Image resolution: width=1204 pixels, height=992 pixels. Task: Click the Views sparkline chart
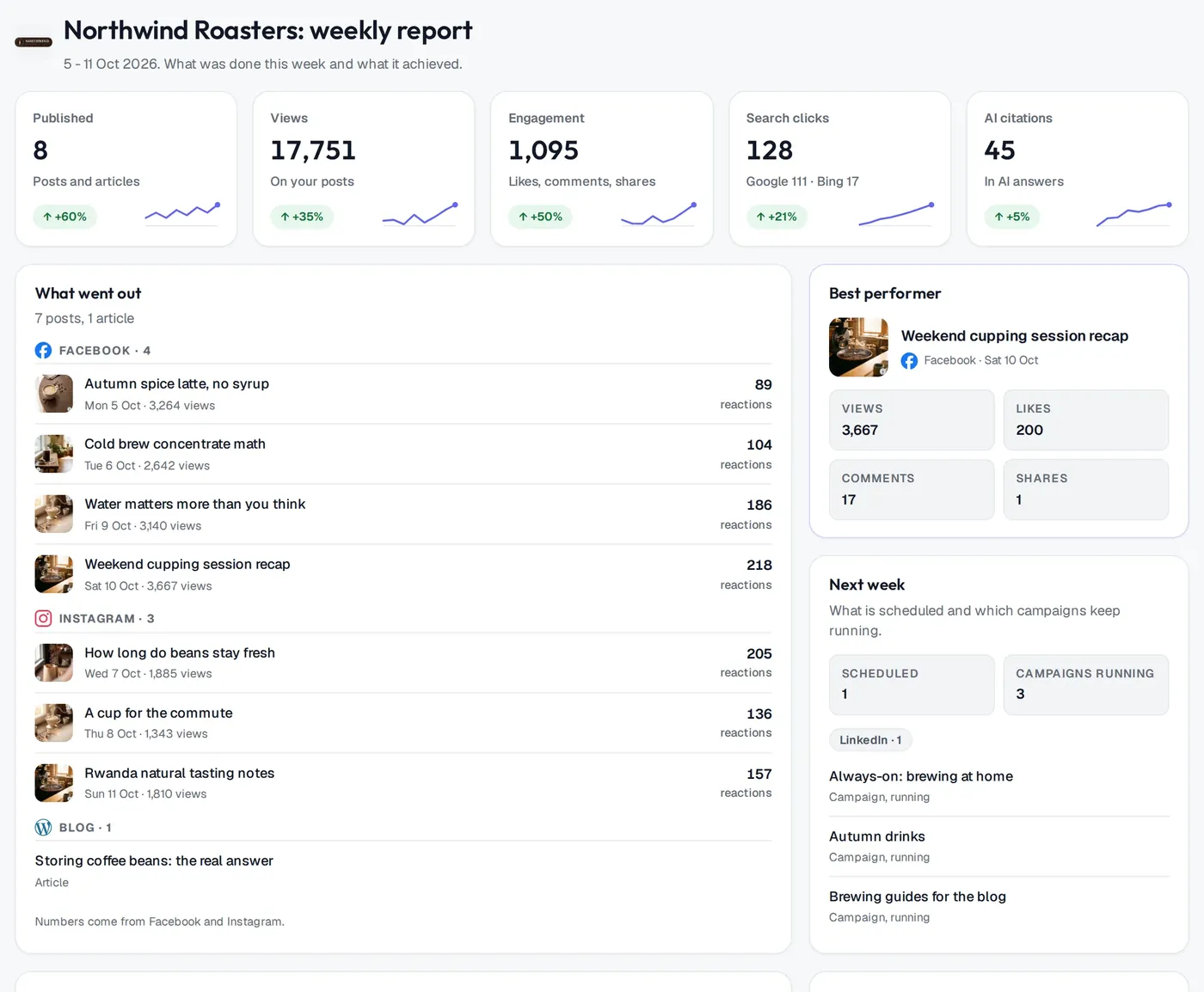point(420,212)
